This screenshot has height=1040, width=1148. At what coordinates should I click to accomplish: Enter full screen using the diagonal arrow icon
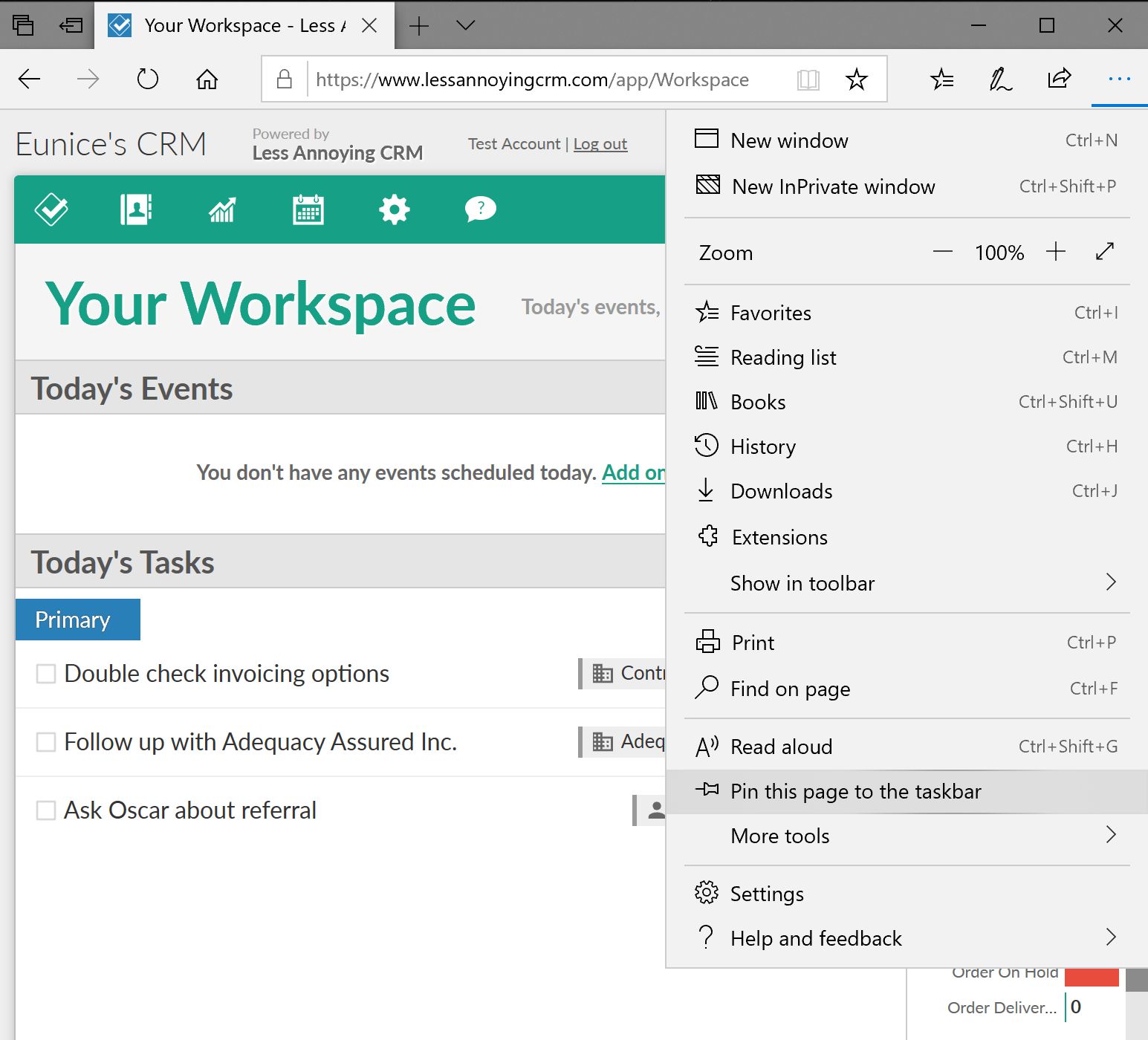coord(1105,252)
